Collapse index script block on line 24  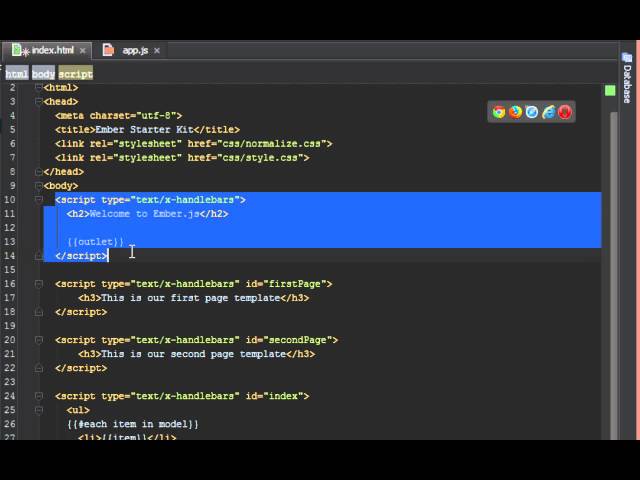[x=38, y=396]
